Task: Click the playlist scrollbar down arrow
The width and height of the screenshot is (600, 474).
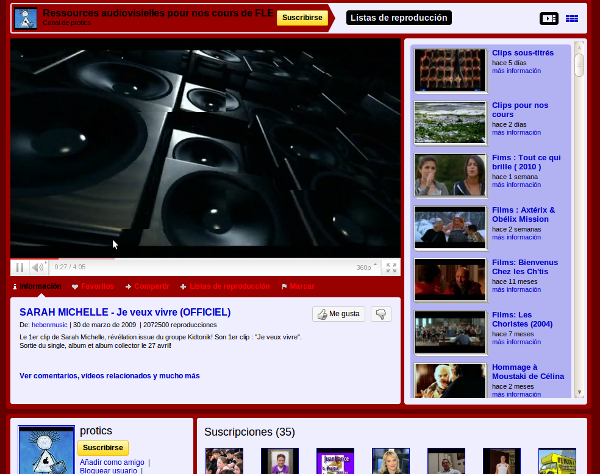Action: point(579,392)
